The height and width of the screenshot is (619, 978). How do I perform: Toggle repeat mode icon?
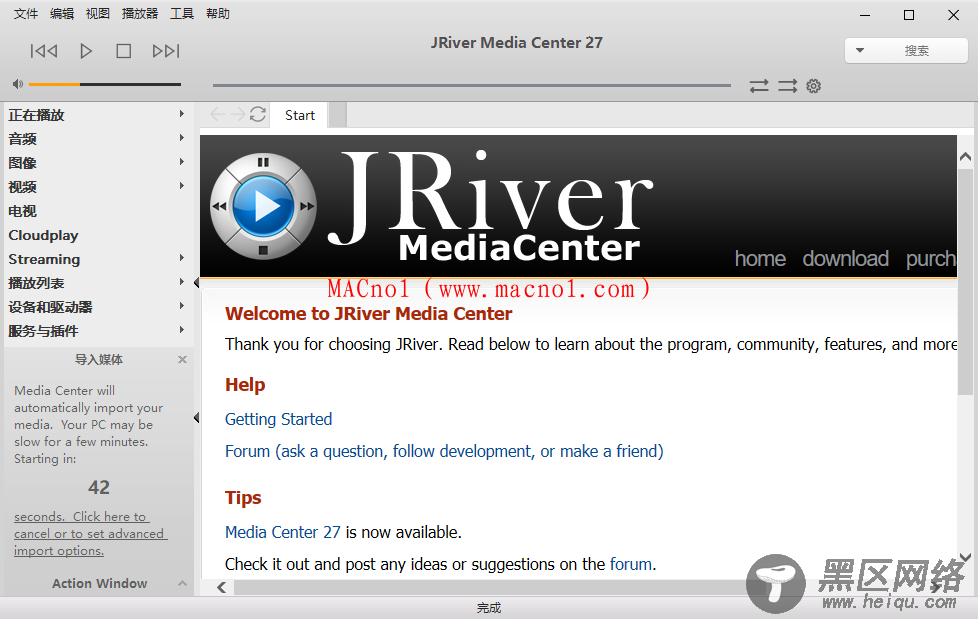(x=759, y=85)
